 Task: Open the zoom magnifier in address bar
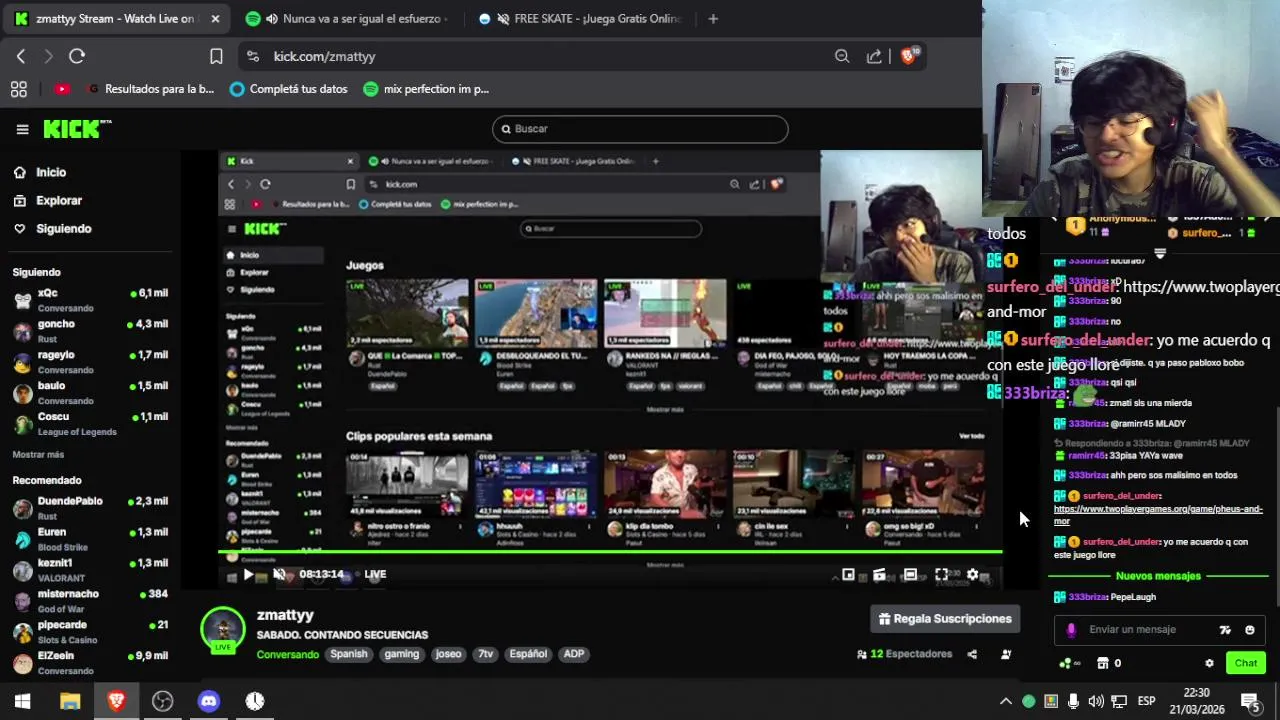coord(842,57)
